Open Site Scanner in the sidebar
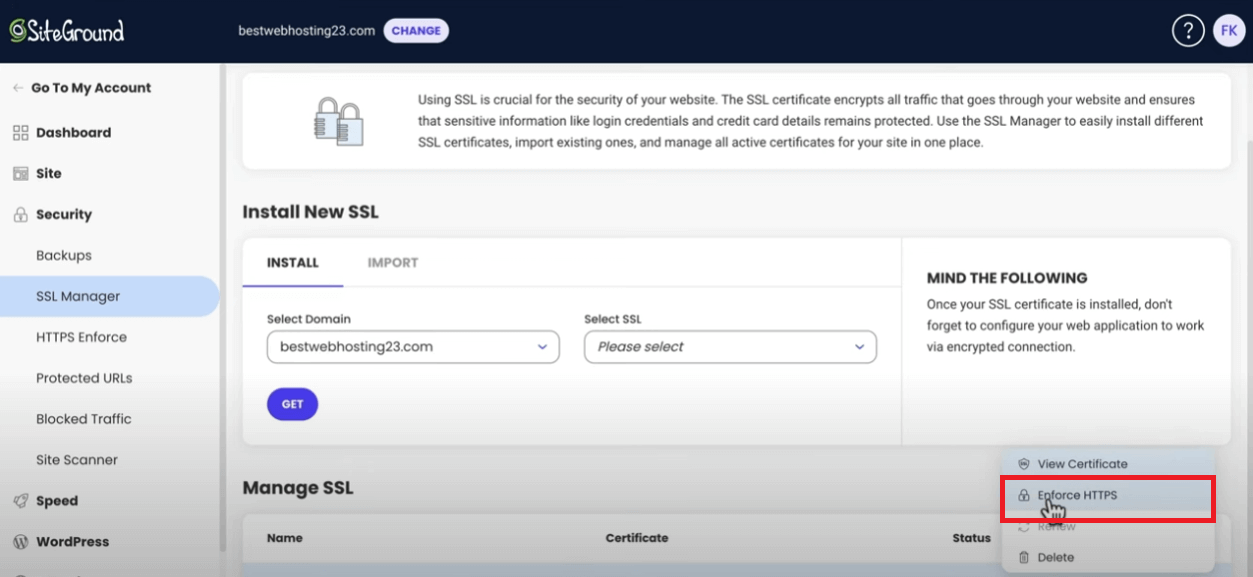 pyautogui.click(x=77, y=460)
